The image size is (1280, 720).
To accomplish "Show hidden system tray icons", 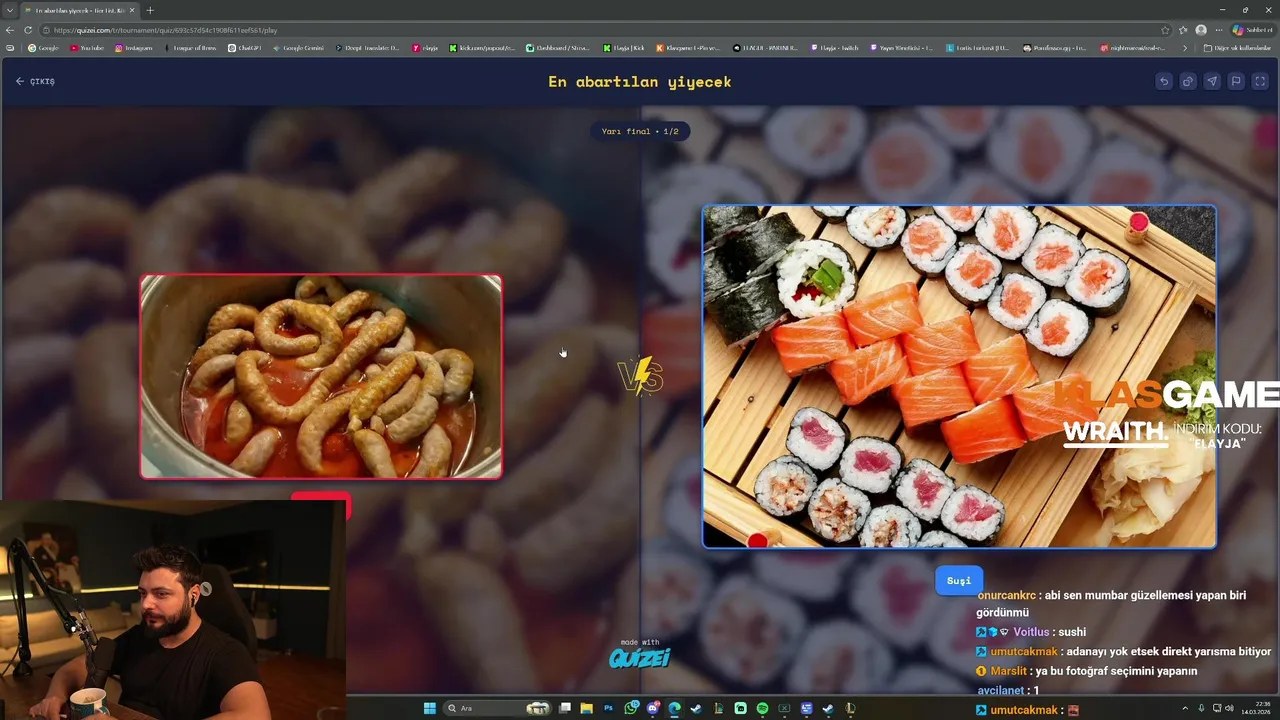I will (1185, 708).
